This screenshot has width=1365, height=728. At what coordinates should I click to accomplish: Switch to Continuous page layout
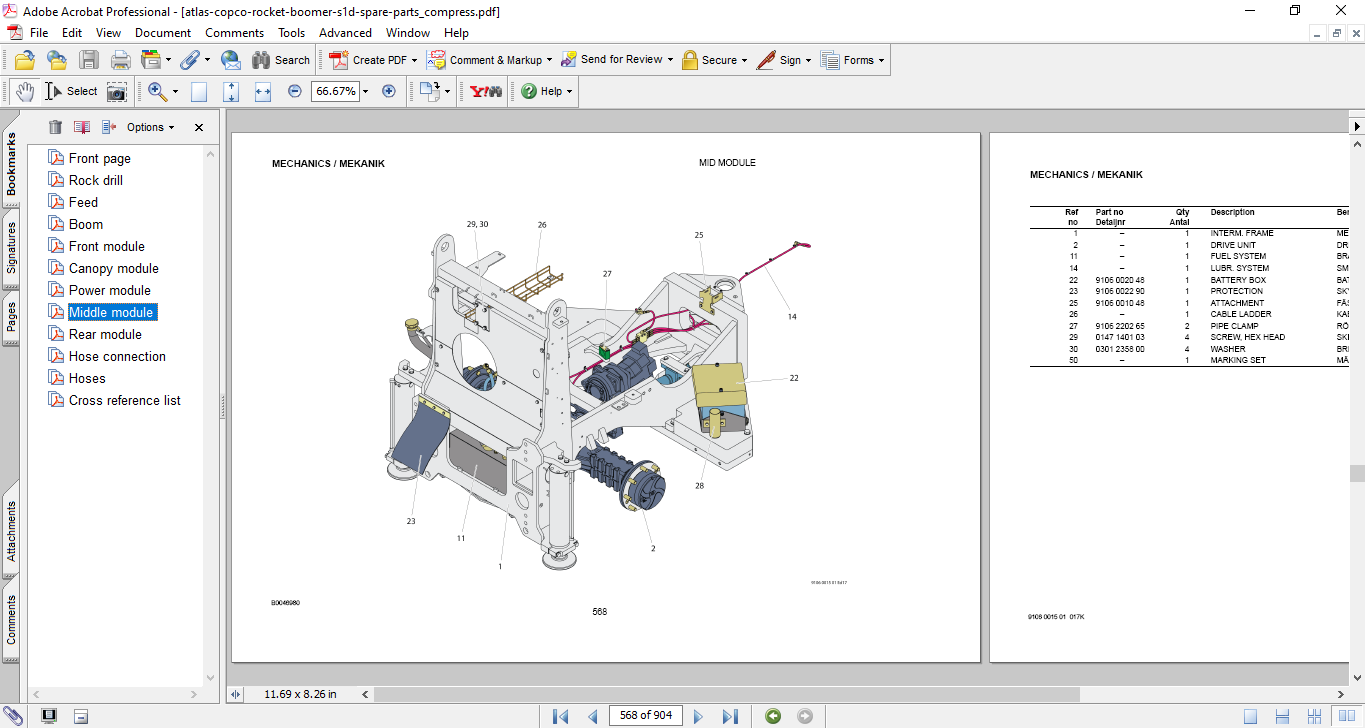(1282, 716)
